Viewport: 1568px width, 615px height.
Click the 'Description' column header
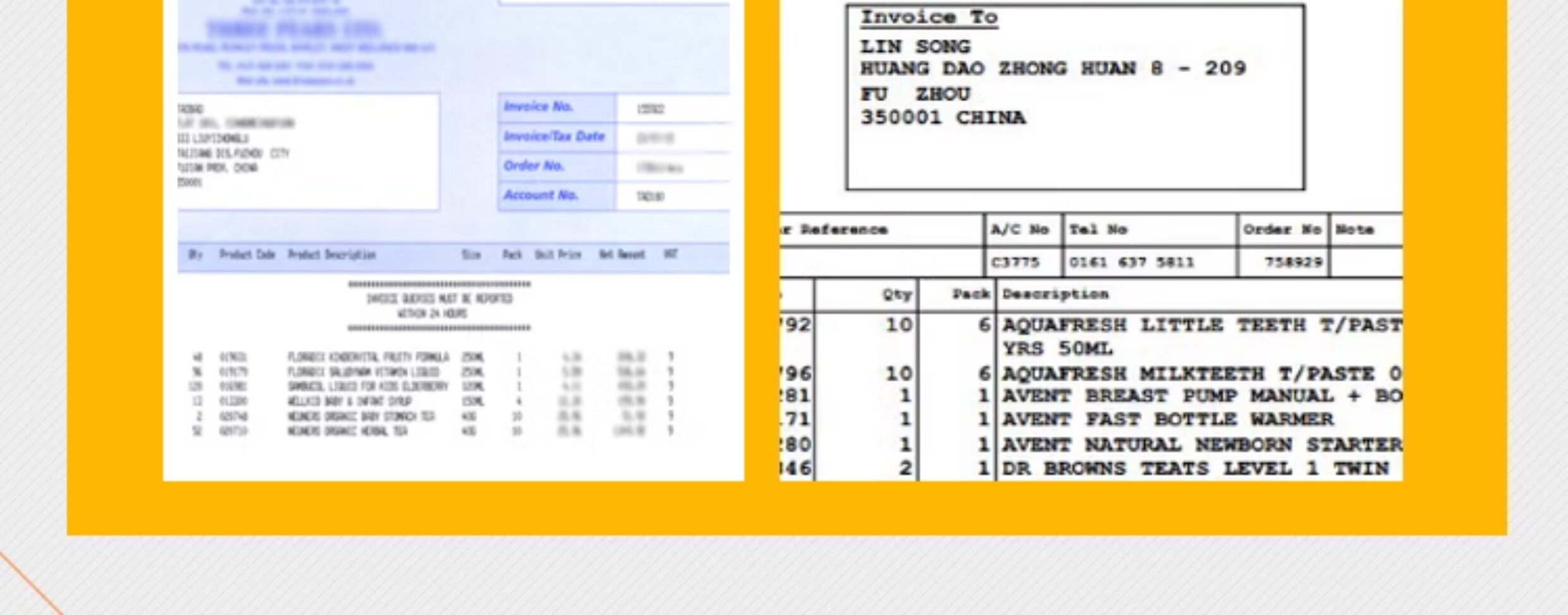(1055, 295)
